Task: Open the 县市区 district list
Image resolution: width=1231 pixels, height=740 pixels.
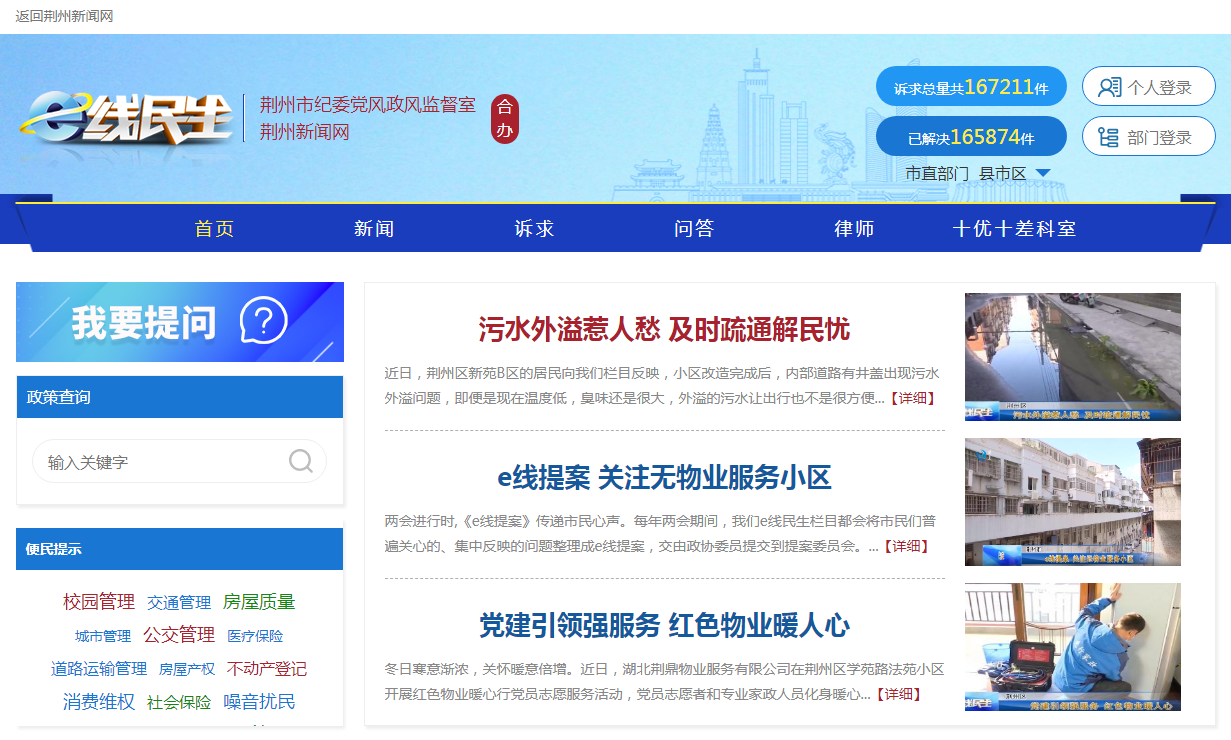Action: coord(1002,173)
